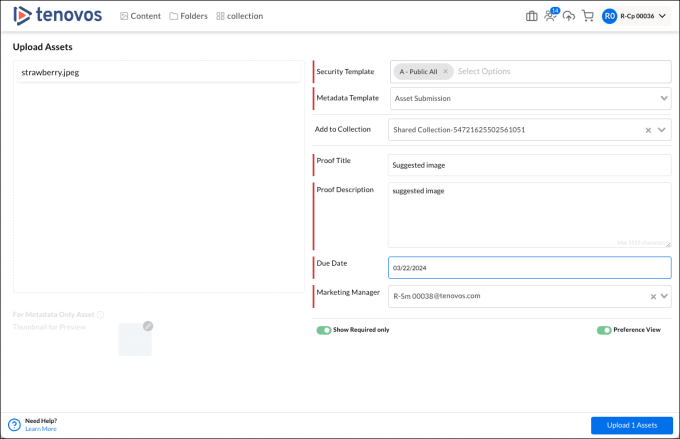Click the tenovos logo
Viewport: 680px width, 439px height.
point(58,15)
